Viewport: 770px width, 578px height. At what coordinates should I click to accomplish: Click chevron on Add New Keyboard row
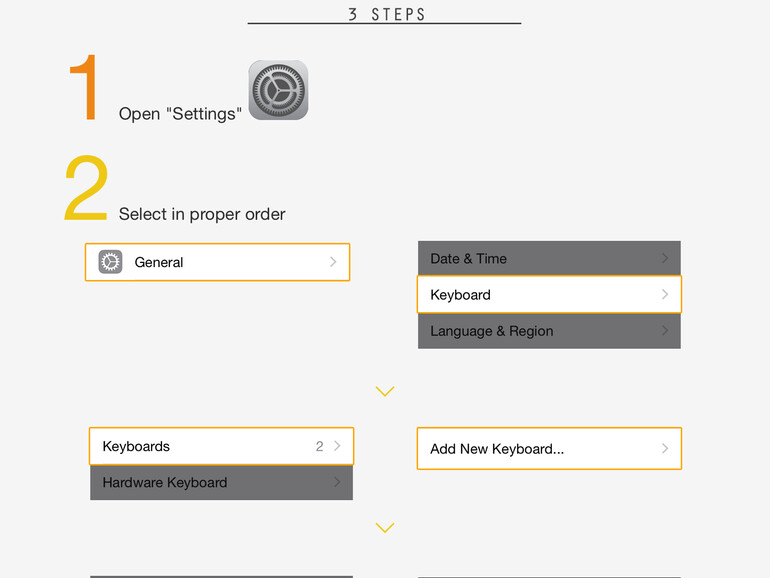click(665, 449)
